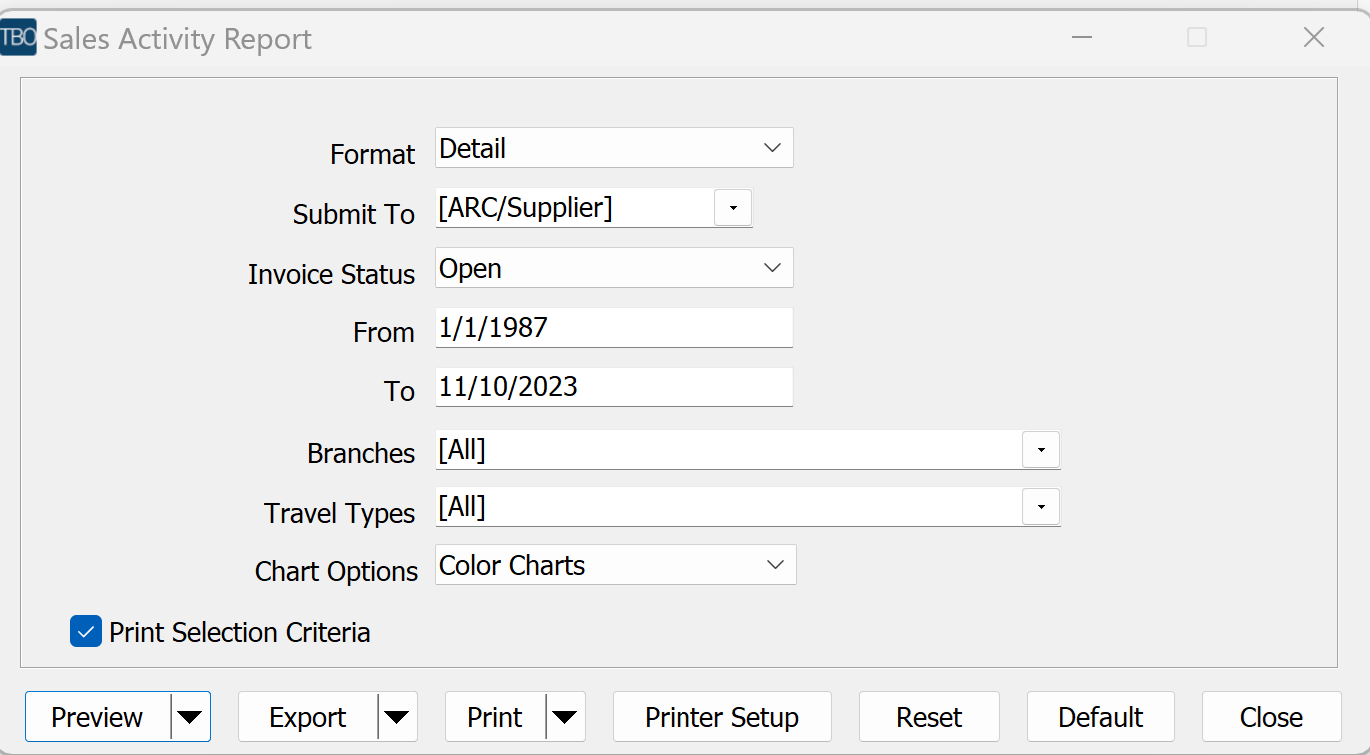Click the Branches [All] field
The image size is (1370, 755).
pyautogui.click(x=729, y=450)
